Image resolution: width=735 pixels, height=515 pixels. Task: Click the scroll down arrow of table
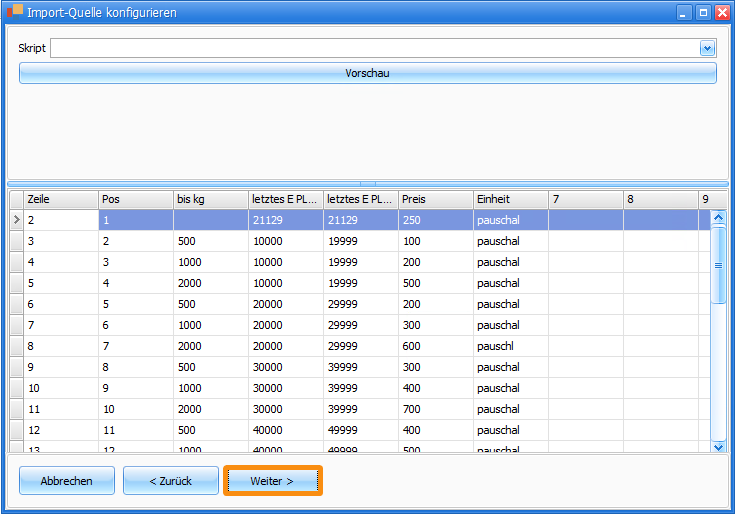717,447
